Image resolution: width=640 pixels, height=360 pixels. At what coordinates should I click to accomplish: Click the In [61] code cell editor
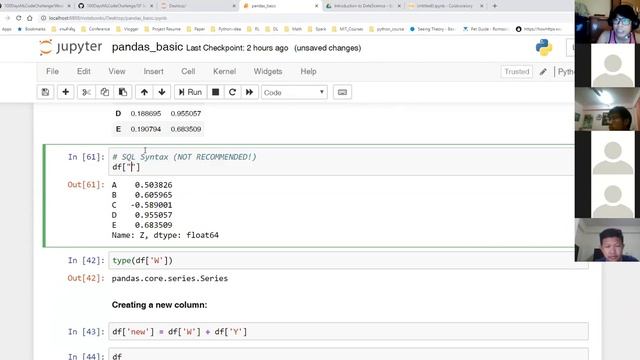[341, 162]
